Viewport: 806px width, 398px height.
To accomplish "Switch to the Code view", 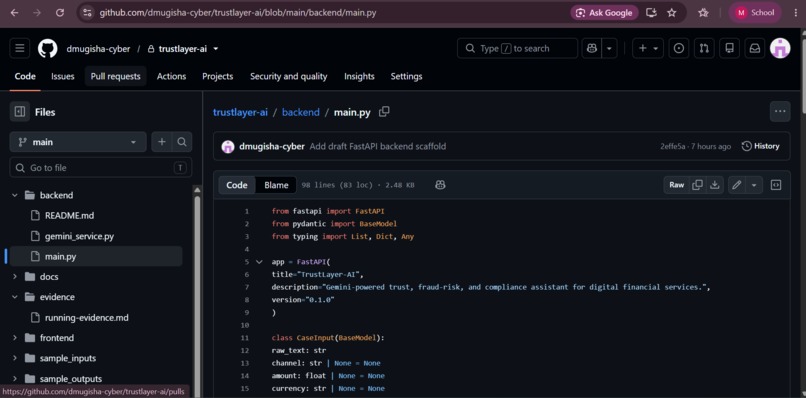I will tap(237, 185).
